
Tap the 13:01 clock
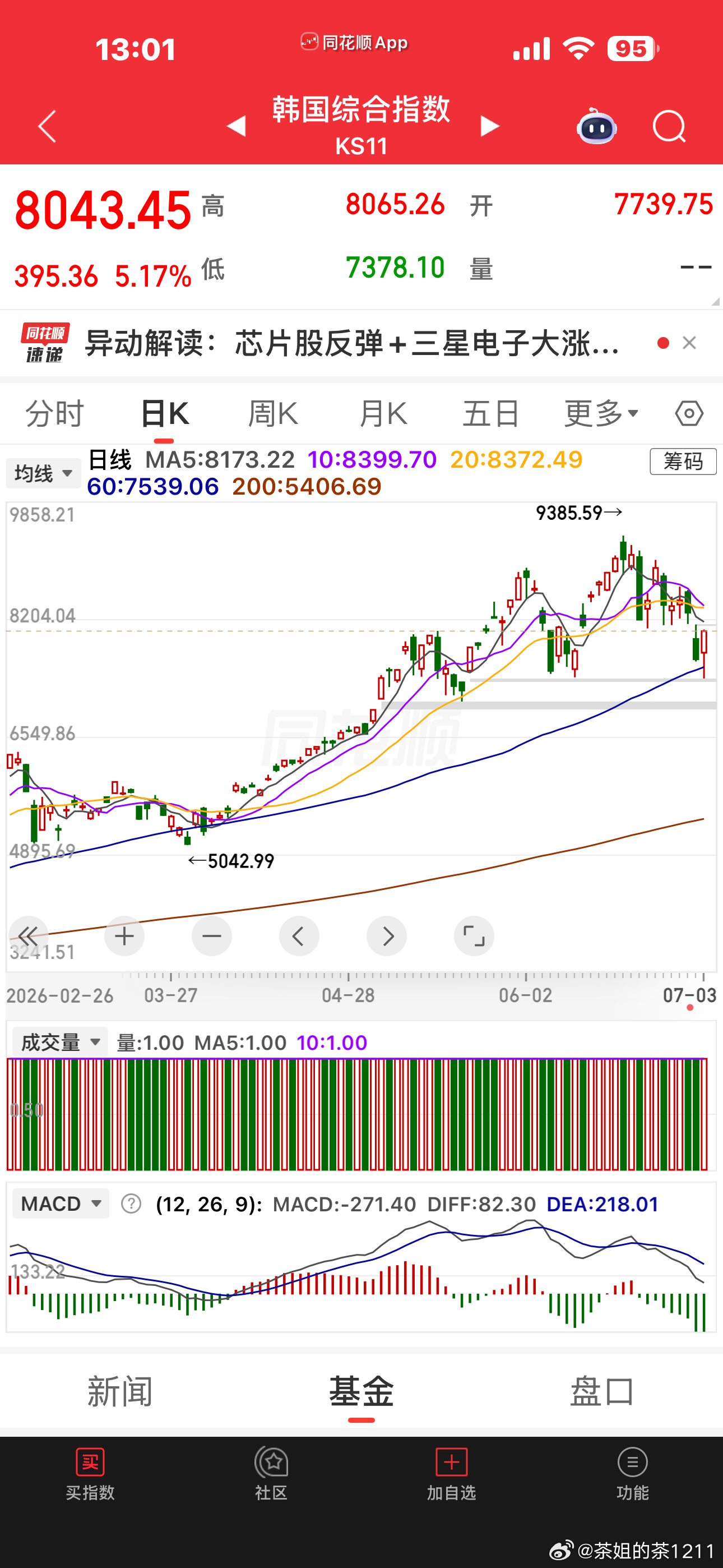[136, 49]
